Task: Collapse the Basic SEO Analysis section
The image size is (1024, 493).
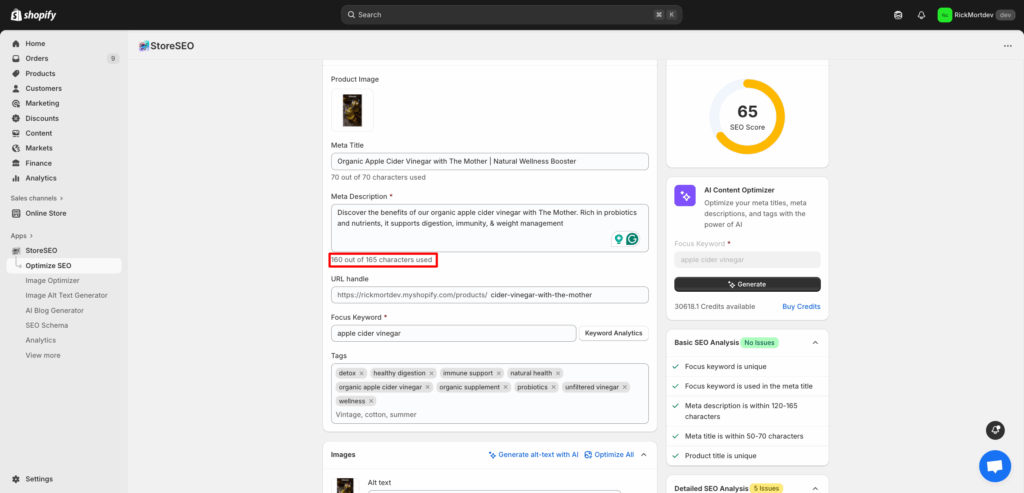Action: click(815, 342)
